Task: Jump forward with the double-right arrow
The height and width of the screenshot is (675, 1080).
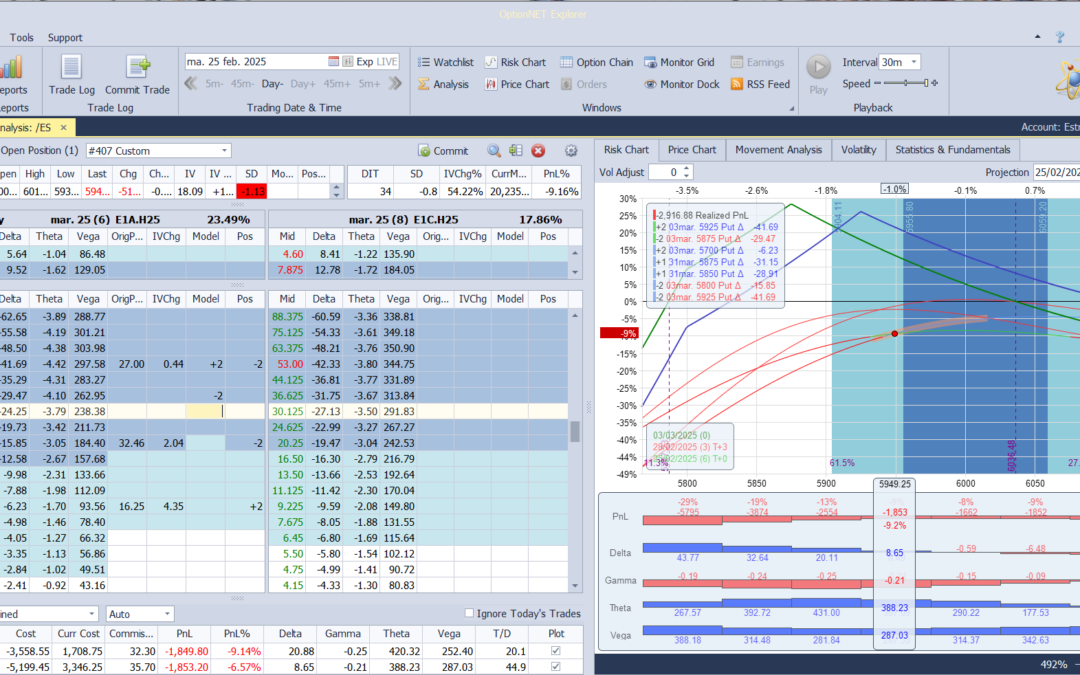Action: point(395,84)
